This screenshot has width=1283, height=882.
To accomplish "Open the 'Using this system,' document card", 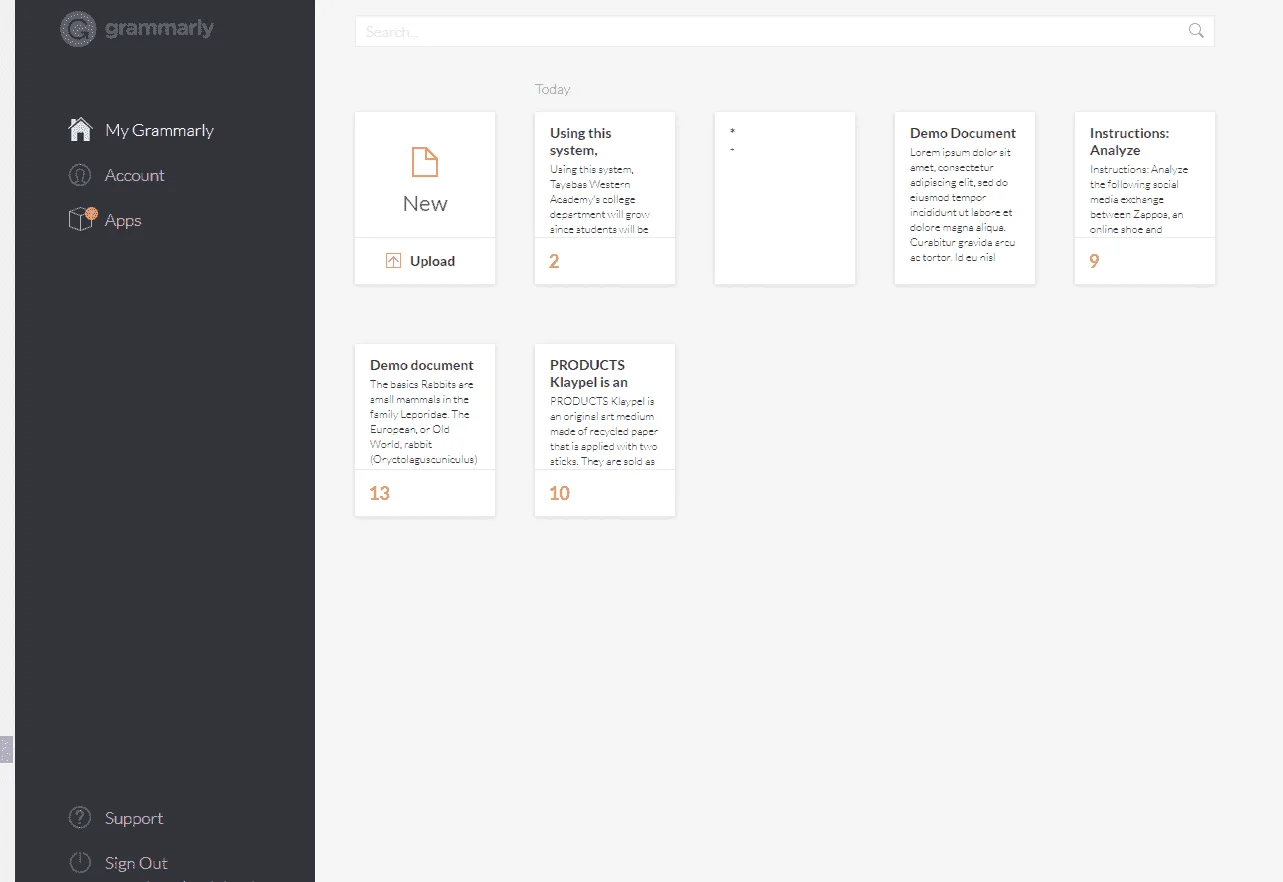I will click(605, 198).
